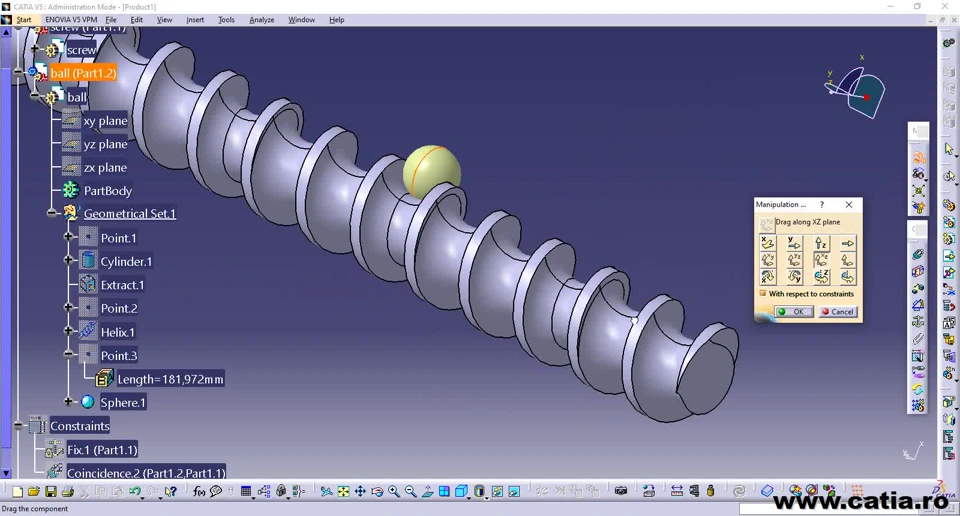Select the Rotate view tool
Screen dimensions: 960x516
click(377, 491)
